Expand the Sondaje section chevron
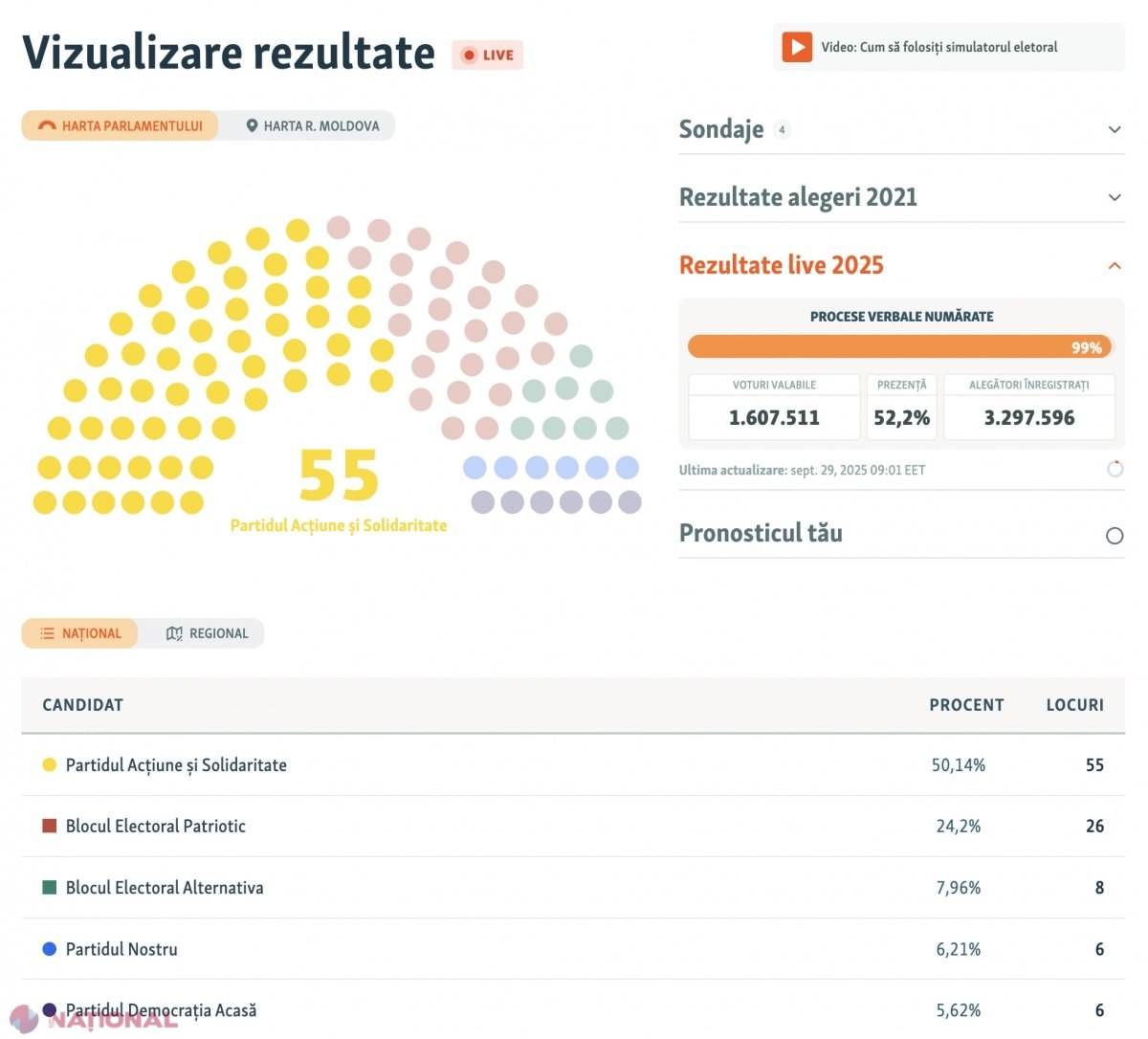 [x=1115, y=129]
